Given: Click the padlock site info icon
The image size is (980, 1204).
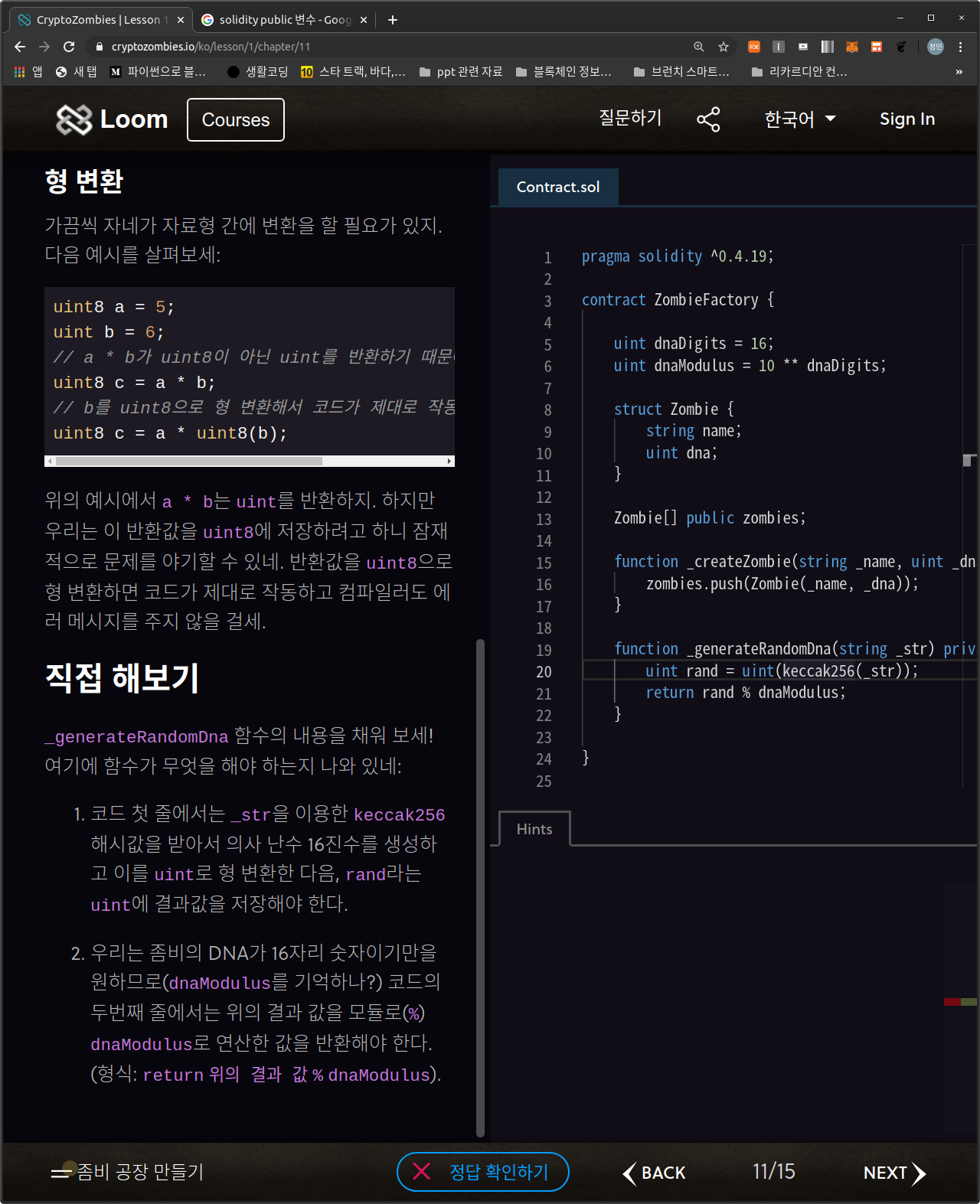Looking at the screenshot, I should click(x=99, y=47).
